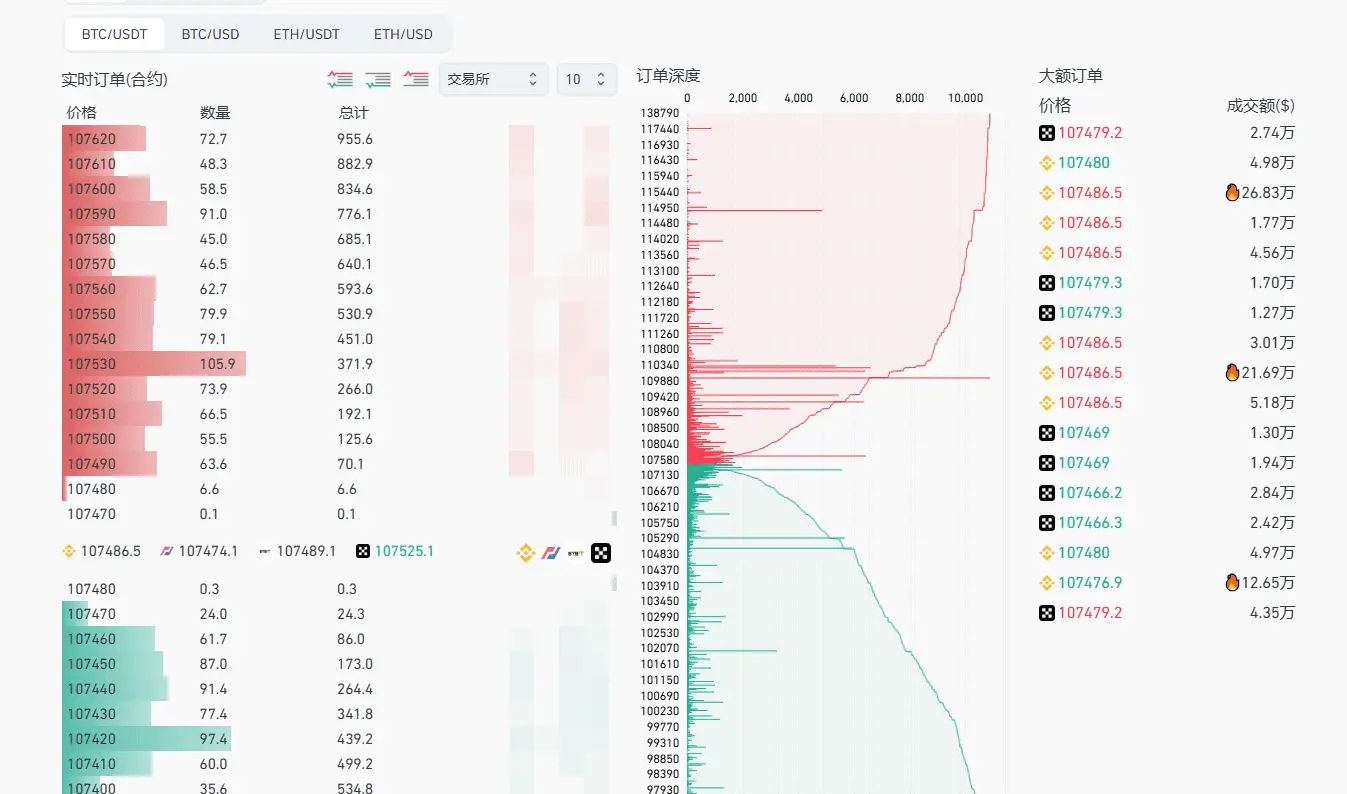Screen dimensions: 1347x794
Task: Click the 成交额($) column header
Action: point(1260,106)
